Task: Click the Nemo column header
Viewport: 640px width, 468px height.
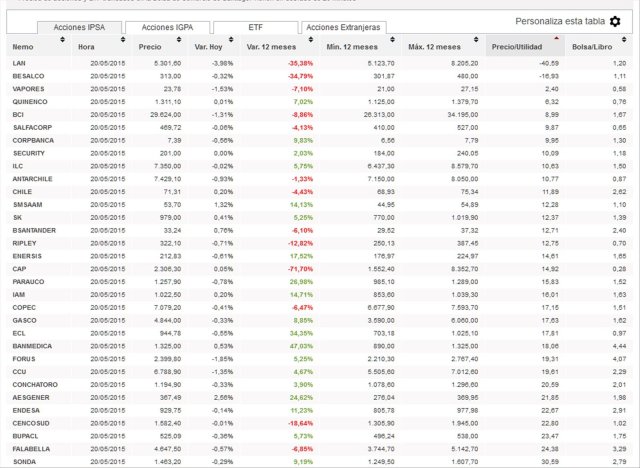Action: pos(23,47)
